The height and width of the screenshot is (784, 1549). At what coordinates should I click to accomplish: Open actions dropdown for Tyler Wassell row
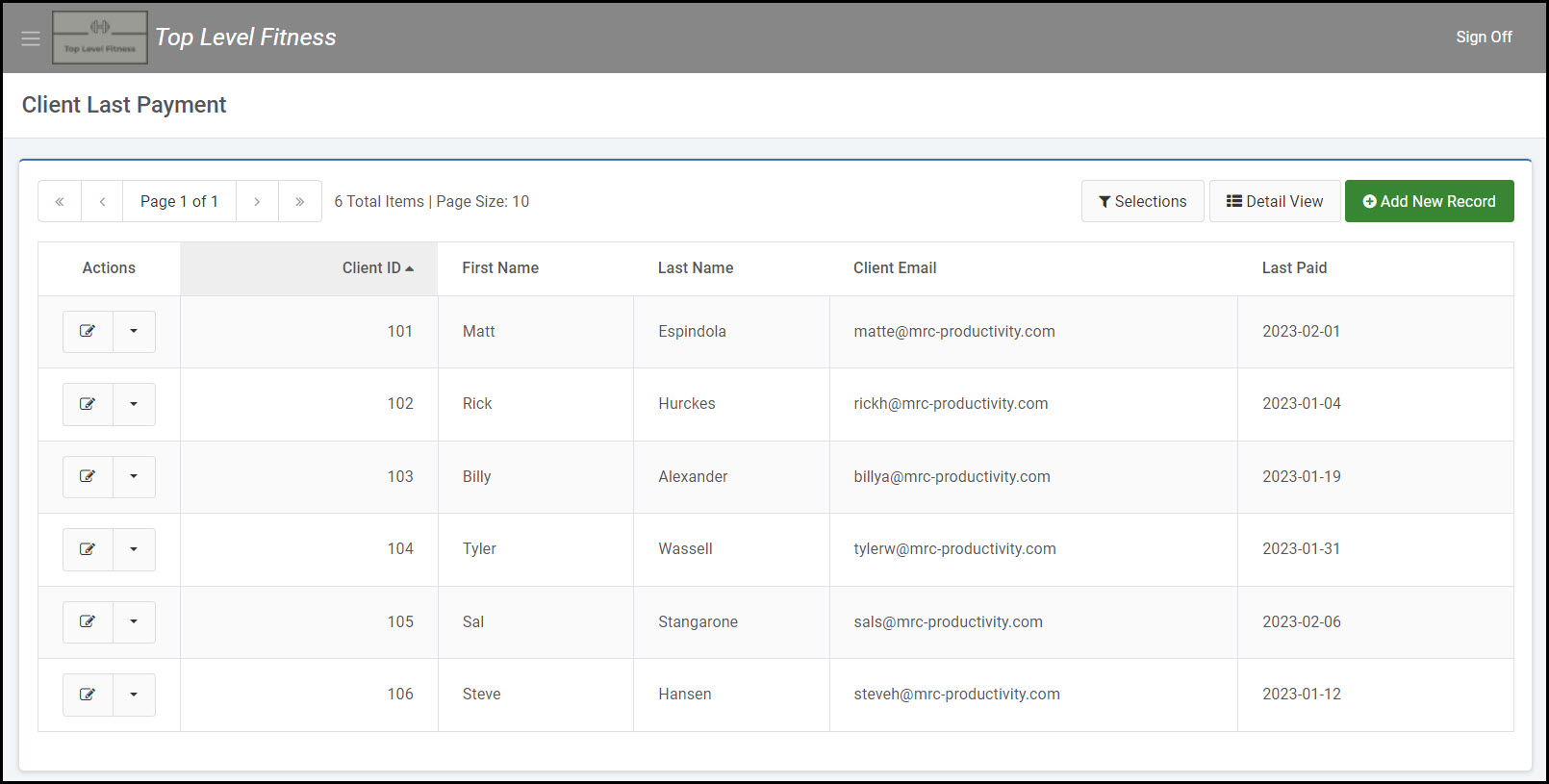pyautogui.click(x=134, y=549)
